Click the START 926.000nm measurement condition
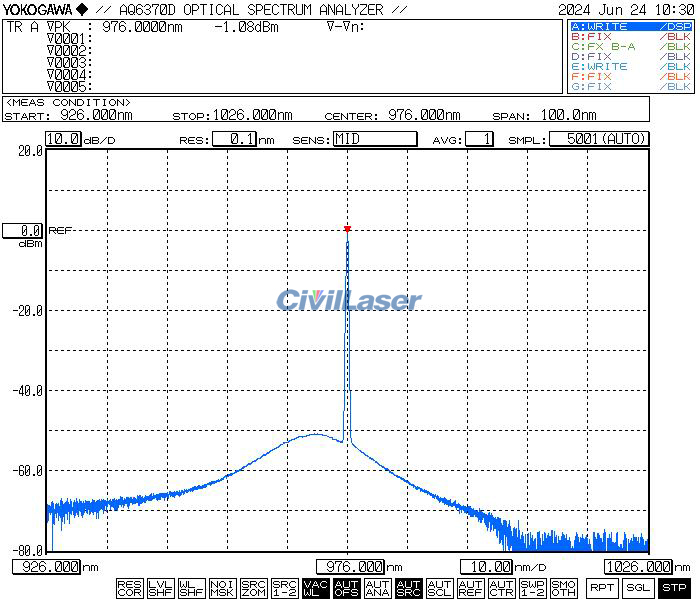 tap(68, 115)
